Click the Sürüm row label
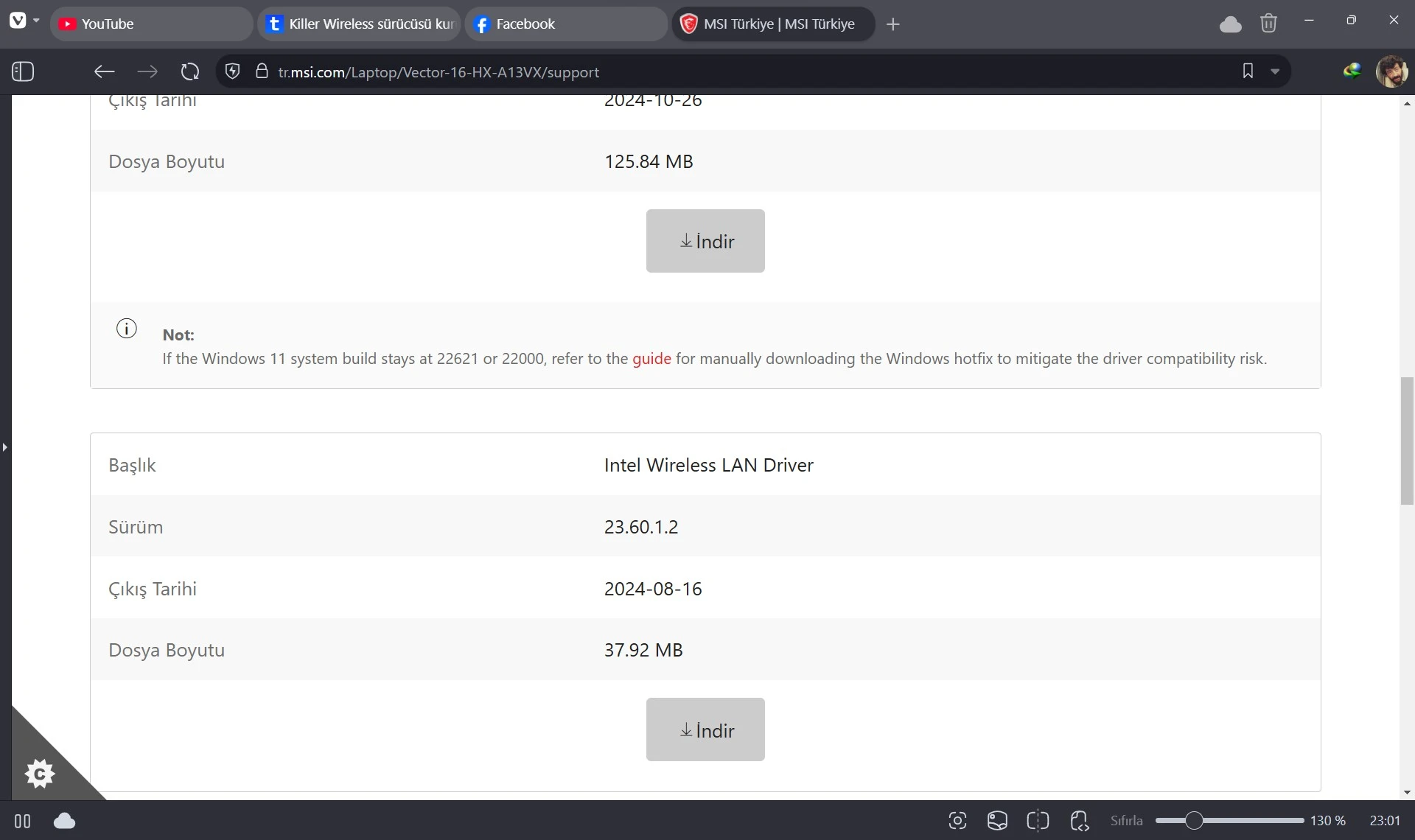The width and height of the screenshot is (1415, 840). coord(136,527)
